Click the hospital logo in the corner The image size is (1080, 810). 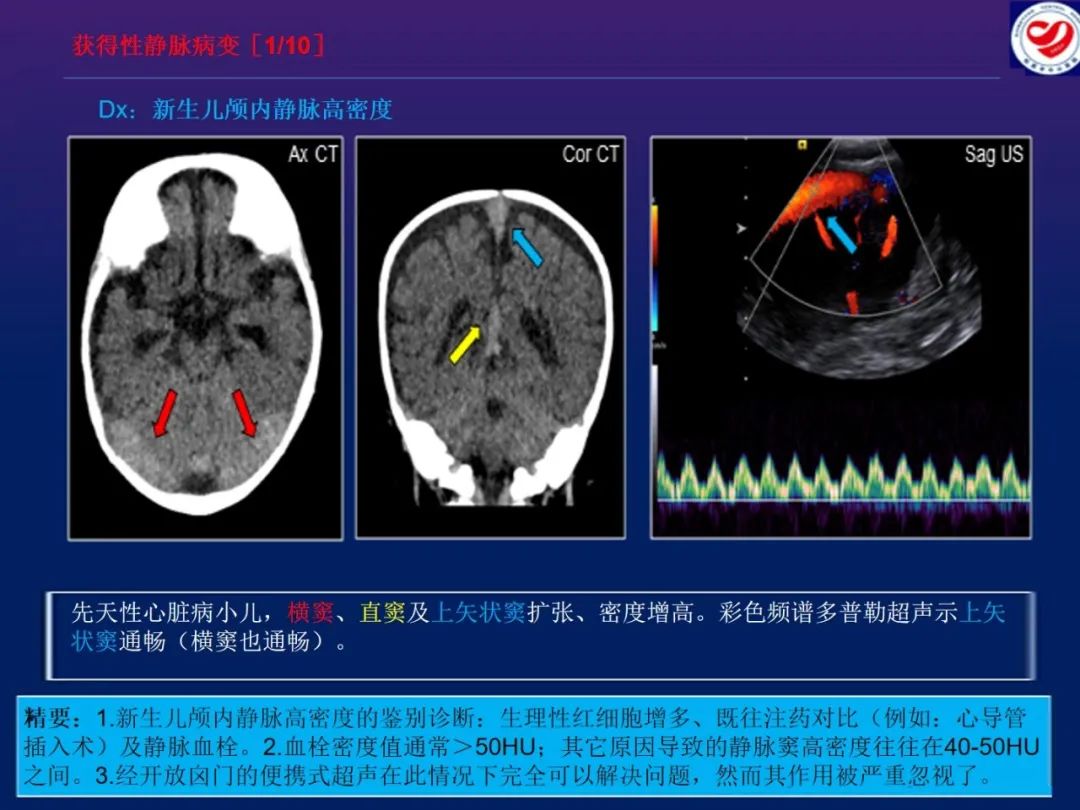click(x=1045, y=37)
